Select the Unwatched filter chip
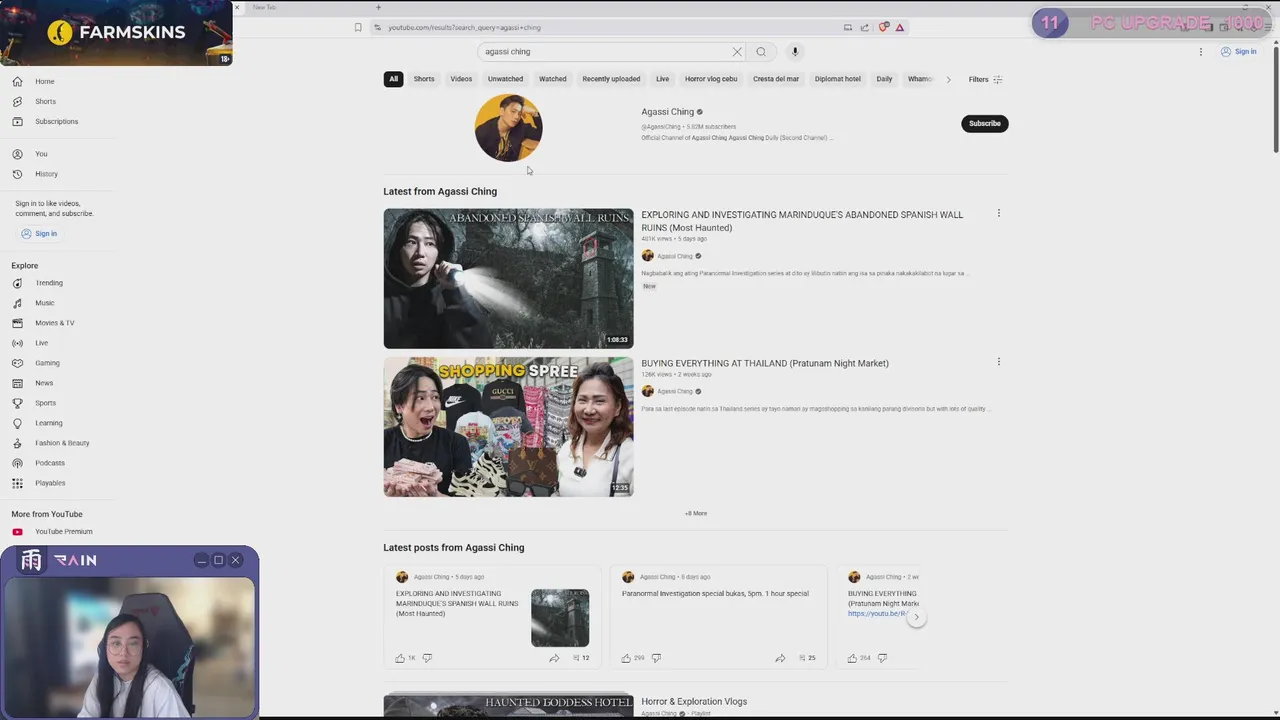1280x720 pixels. [505, 79]
